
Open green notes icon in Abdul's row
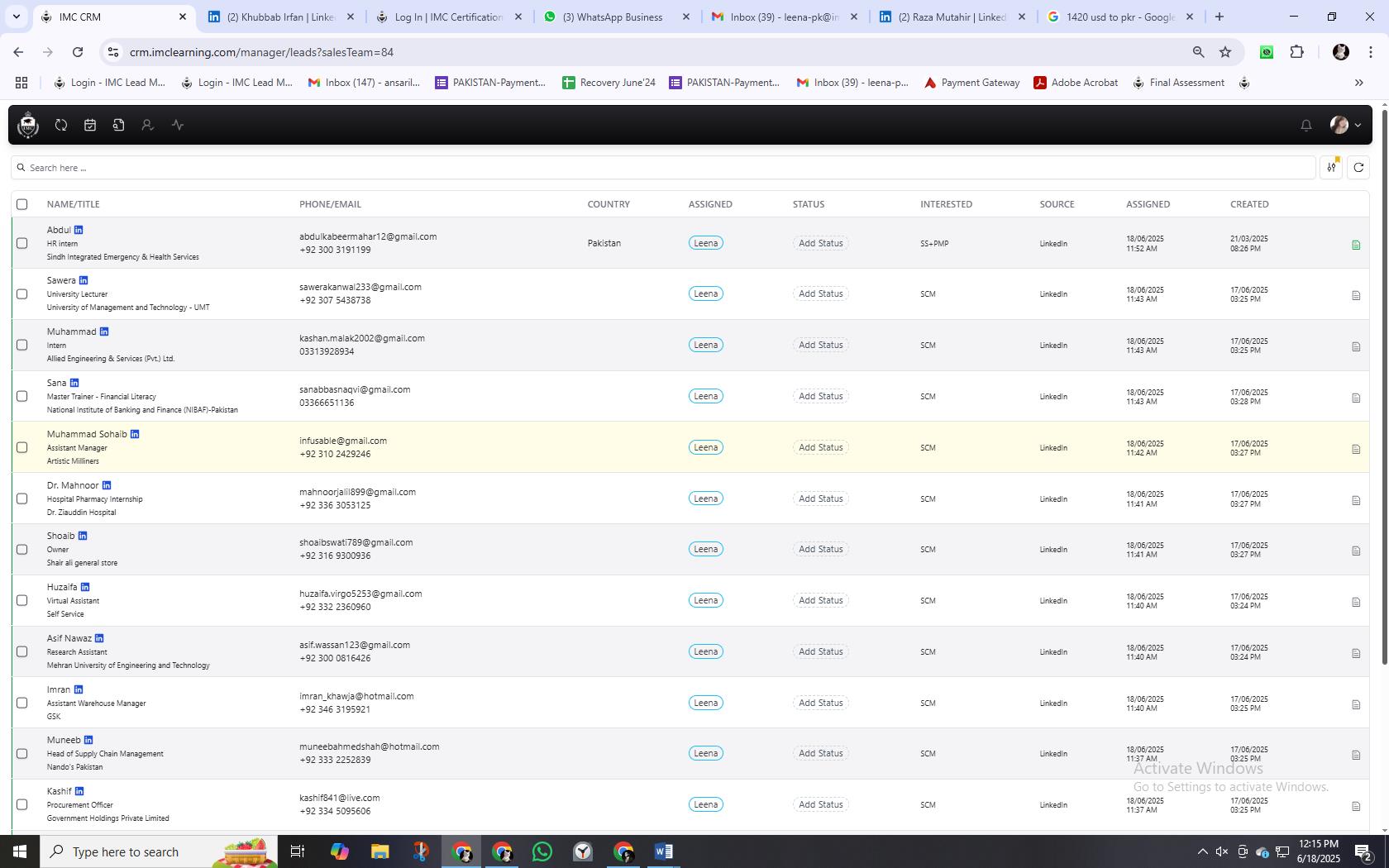coord(1356,245)
